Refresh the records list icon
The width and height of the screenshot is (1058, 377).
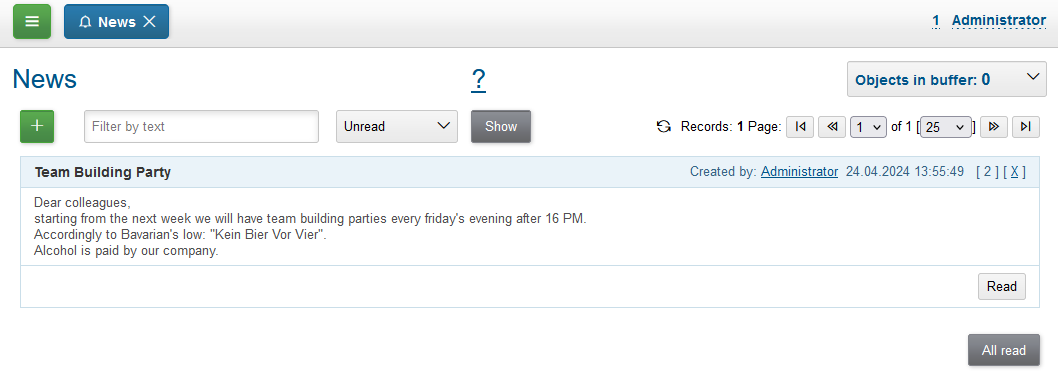pos(664,126)
